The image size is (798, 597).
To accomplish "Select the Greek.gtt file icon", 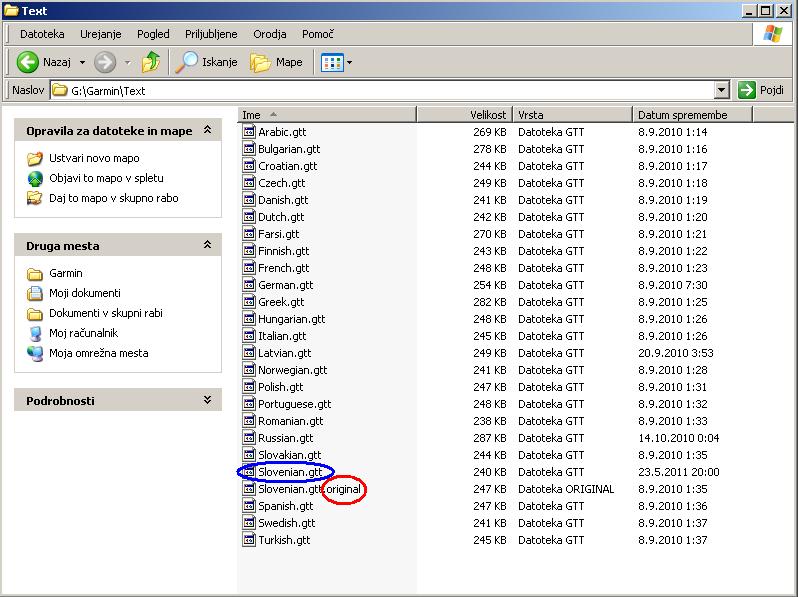I will (x=249, y=302).
